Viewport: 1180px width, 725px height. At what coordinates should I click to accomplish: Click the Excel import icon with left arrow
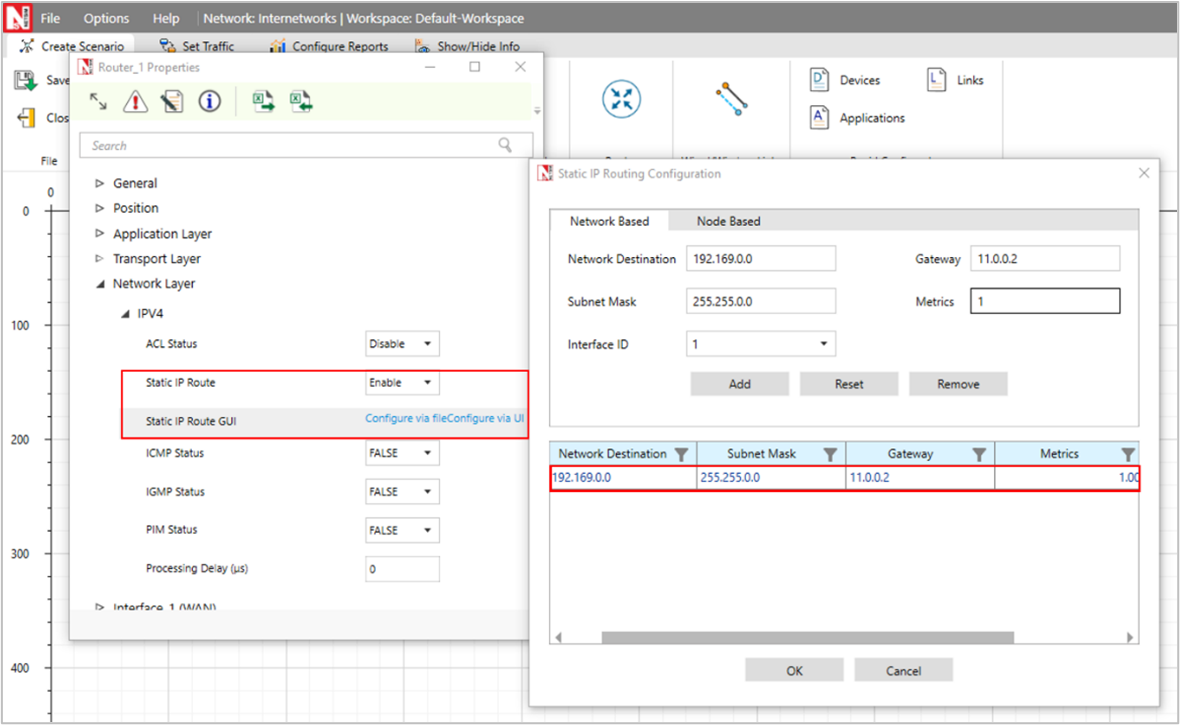pyautogui.click(x=301, y=101)
